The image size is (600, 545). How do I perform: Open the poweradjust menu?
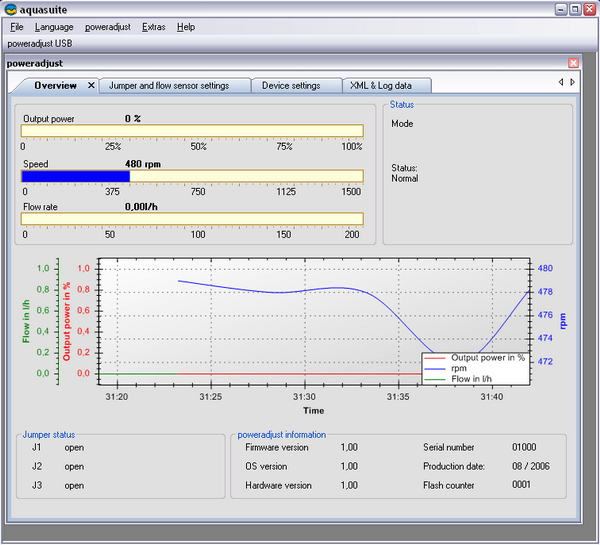[x=108, y=27]
